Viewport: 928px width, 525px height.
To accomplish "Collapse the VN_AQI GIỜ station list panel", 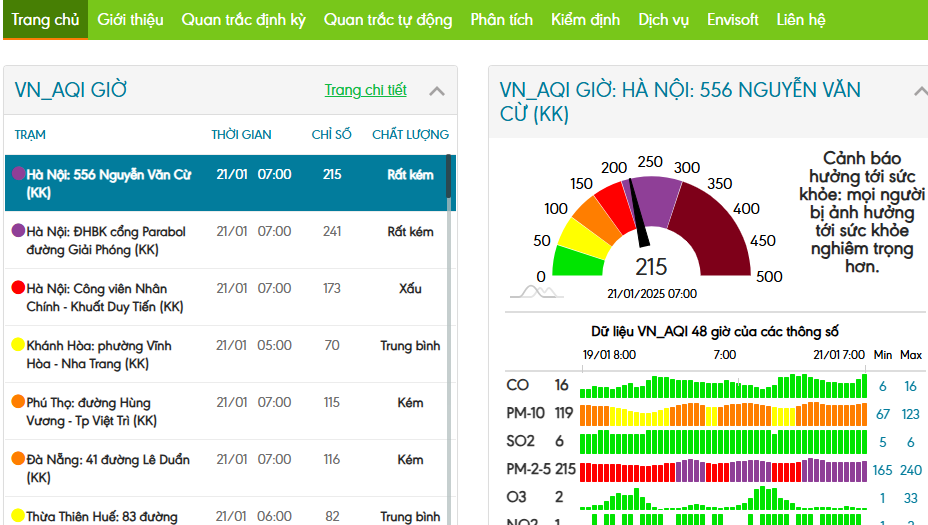I will coord(437,91).
